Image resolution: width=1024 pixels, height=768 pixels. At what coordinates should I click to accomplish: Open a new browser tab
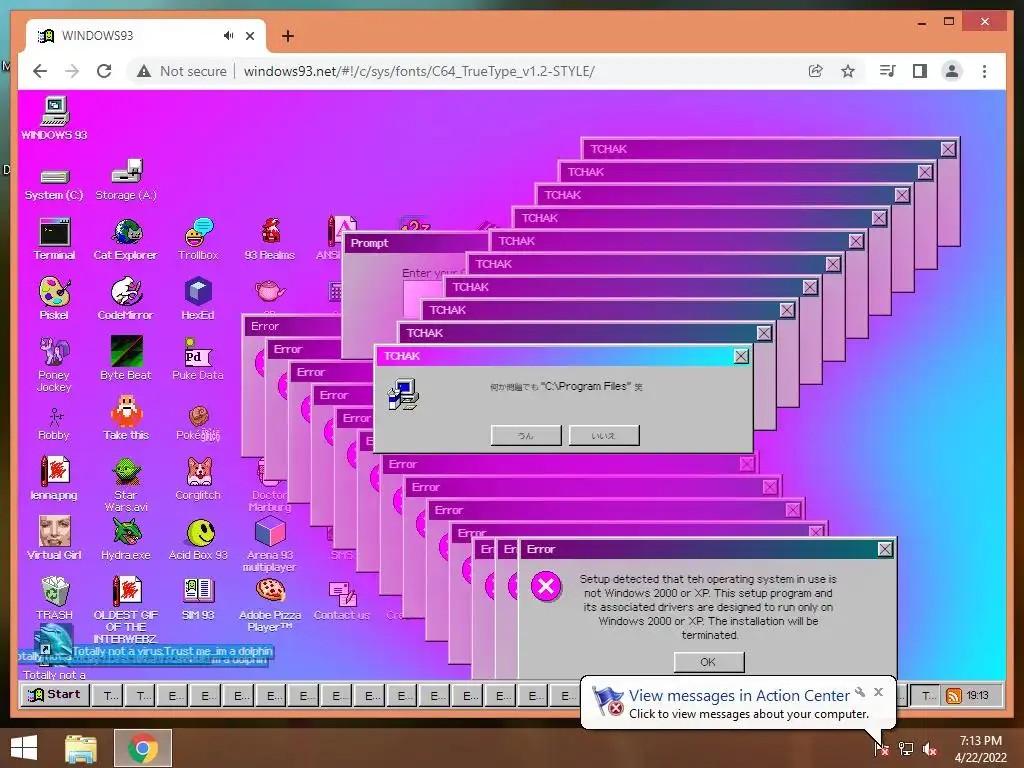287,36
